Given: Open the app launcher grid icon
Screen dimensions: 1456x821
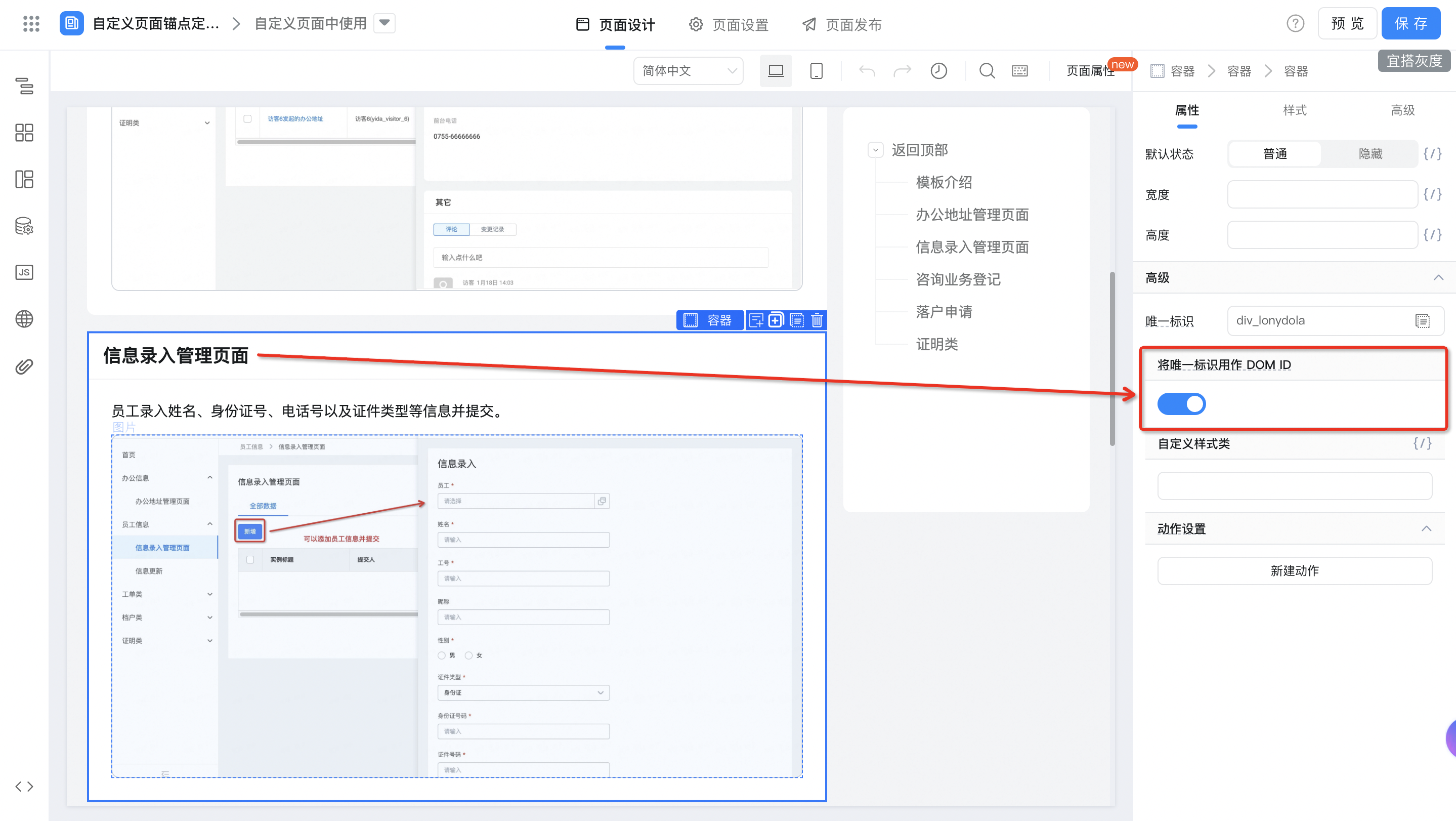Looking at the screenshot, I should pos(31,24).
